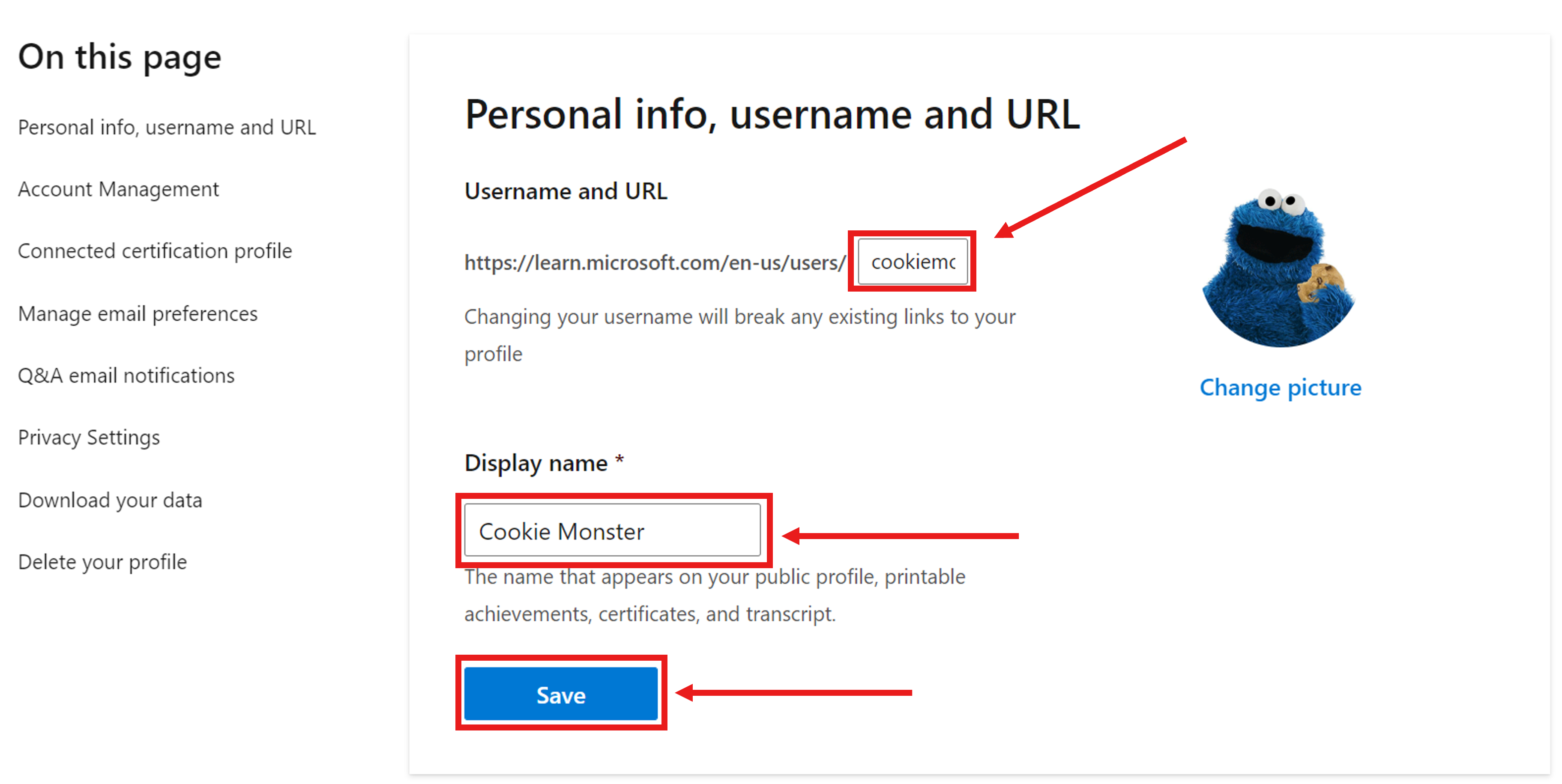Open Privacy Settings section

90,437
